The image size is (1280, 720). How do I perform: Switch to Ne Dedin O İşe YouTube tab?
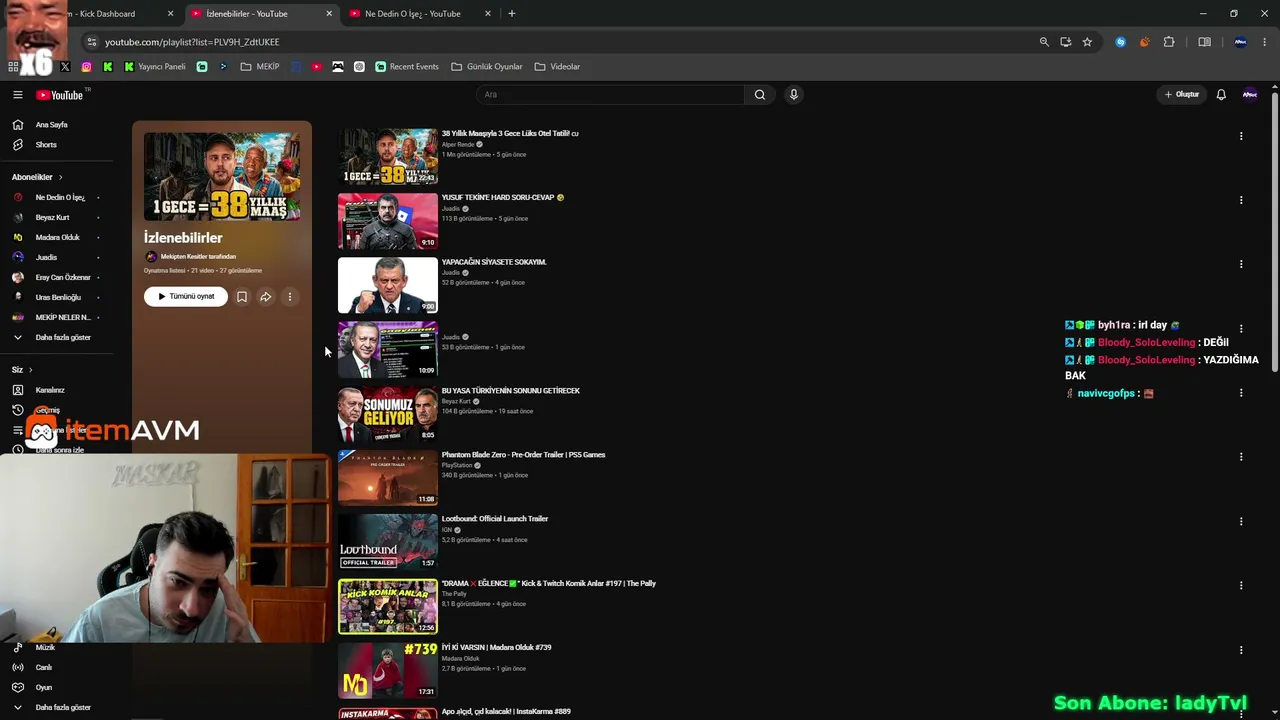click(x=420, y=14)
